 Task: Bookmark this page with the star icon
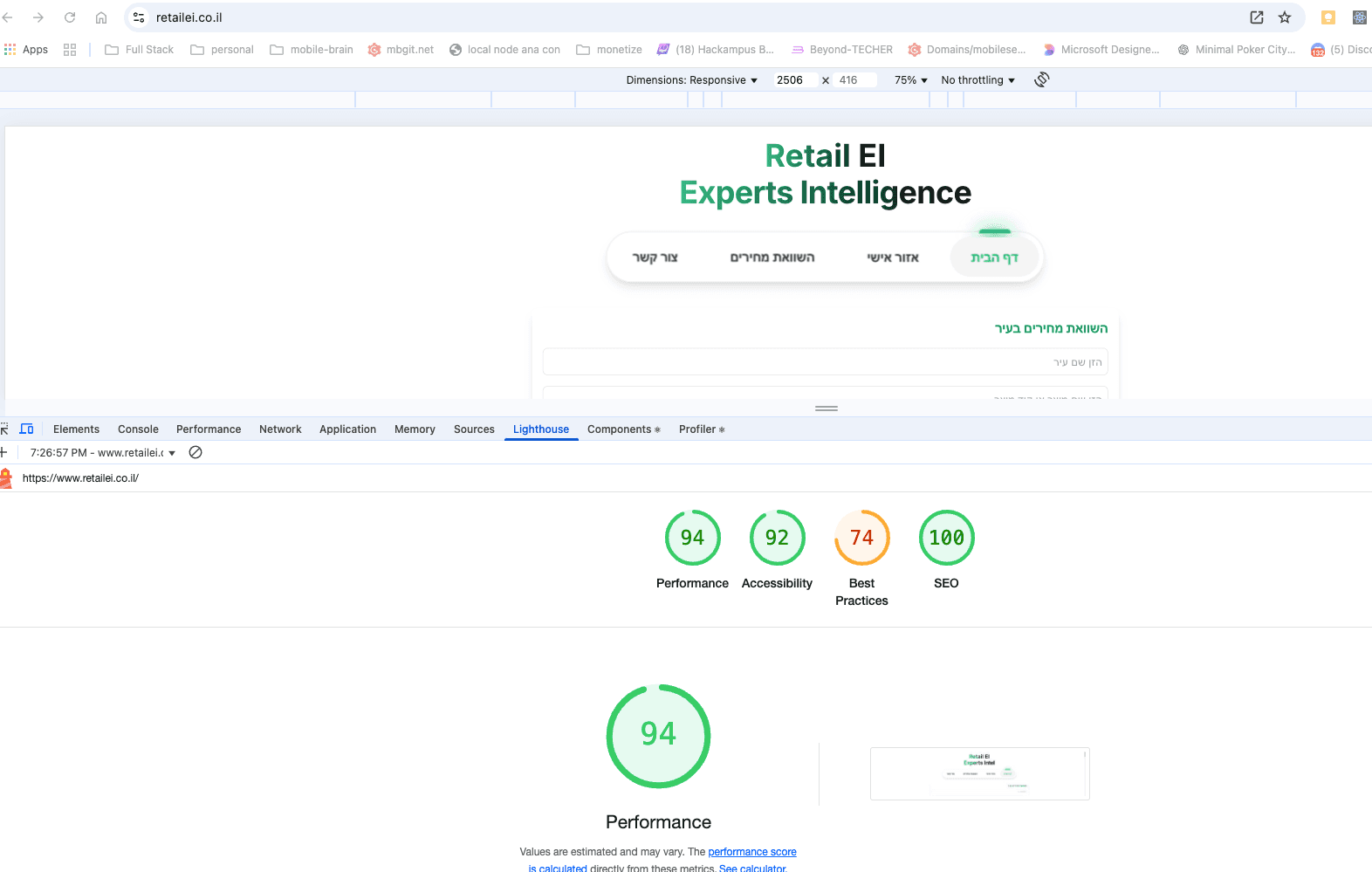coord(1285,17)
